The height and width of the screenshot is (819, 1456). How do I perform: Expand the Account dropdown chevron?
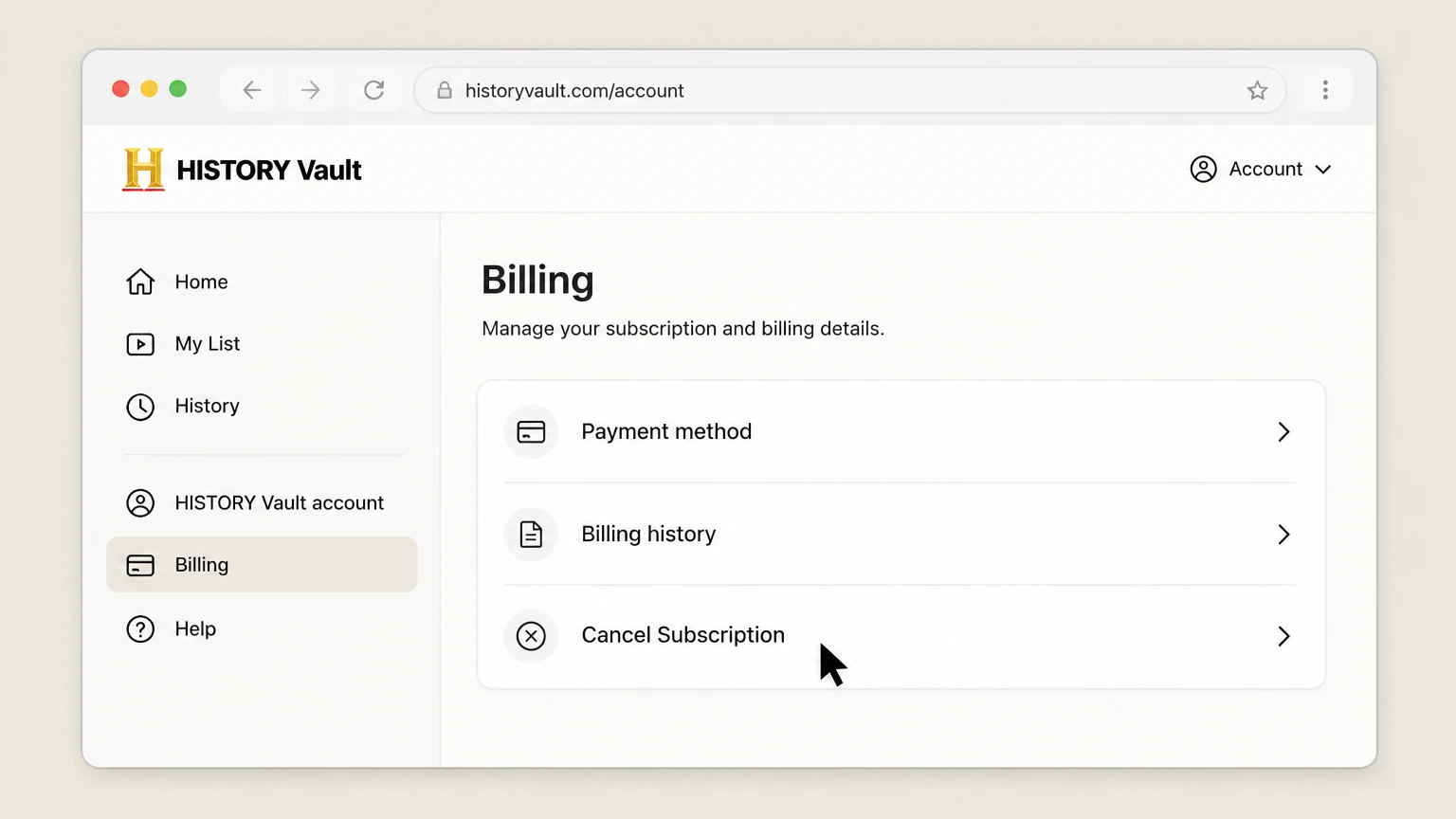1323,170
